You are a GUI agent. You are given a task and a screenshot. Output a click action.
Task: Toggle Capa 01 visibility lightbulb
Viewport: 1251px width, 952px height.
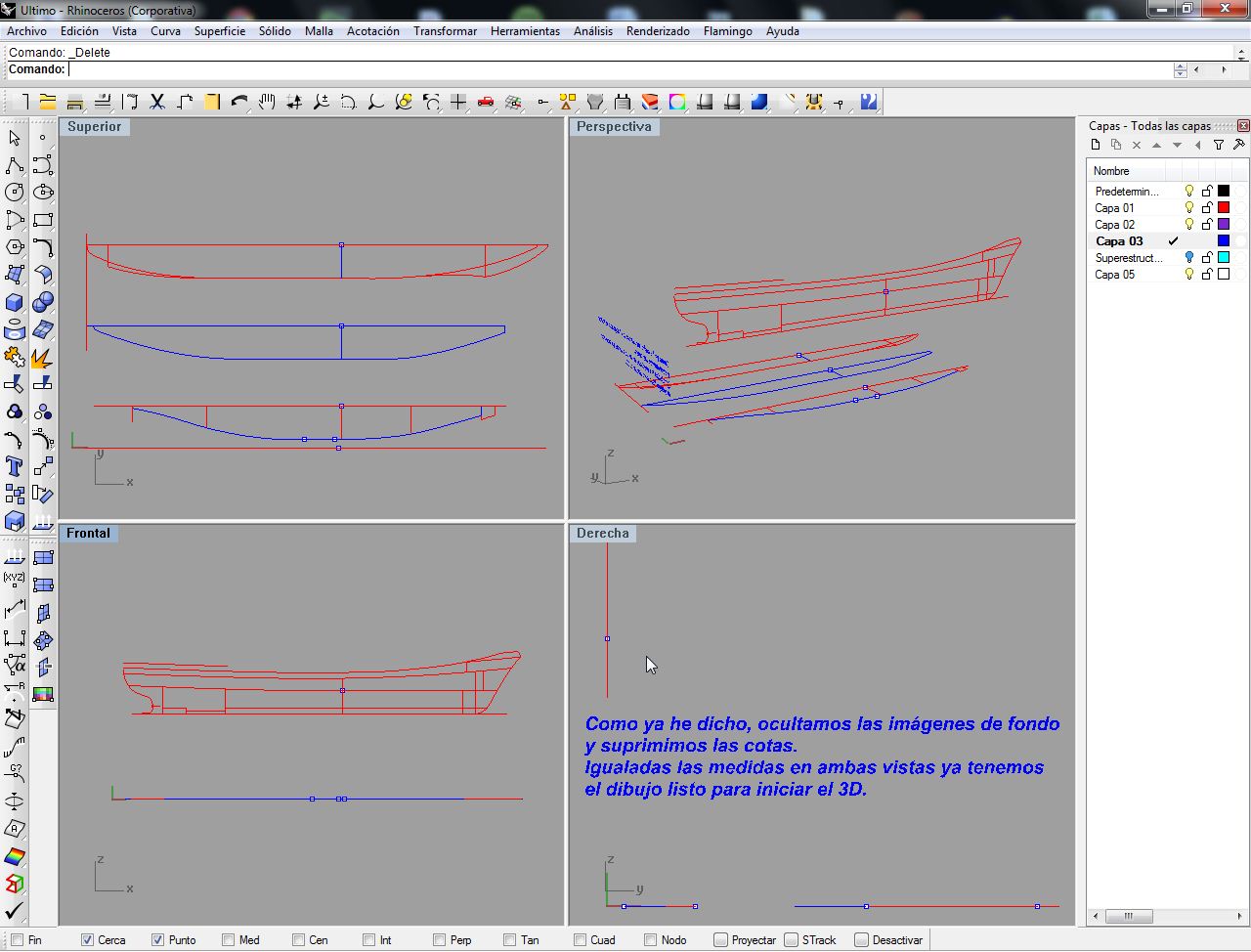click(x=1189, y=208)
